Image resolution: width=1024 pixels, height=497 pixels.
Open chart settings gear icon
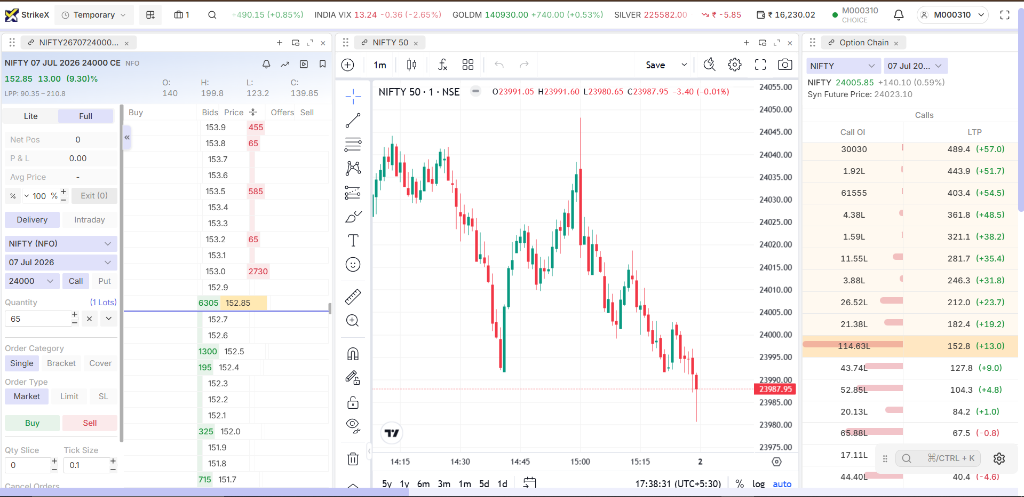pos(735,65)
